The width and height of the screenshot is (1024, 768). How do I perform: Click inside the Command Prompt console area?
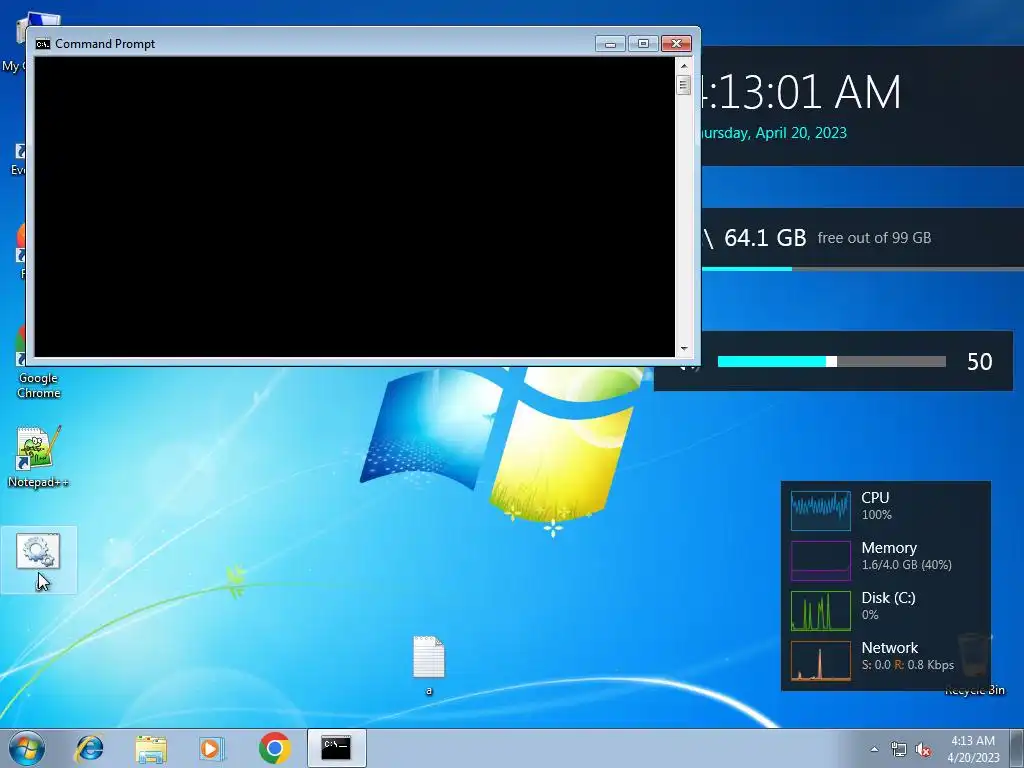point(355,207)
